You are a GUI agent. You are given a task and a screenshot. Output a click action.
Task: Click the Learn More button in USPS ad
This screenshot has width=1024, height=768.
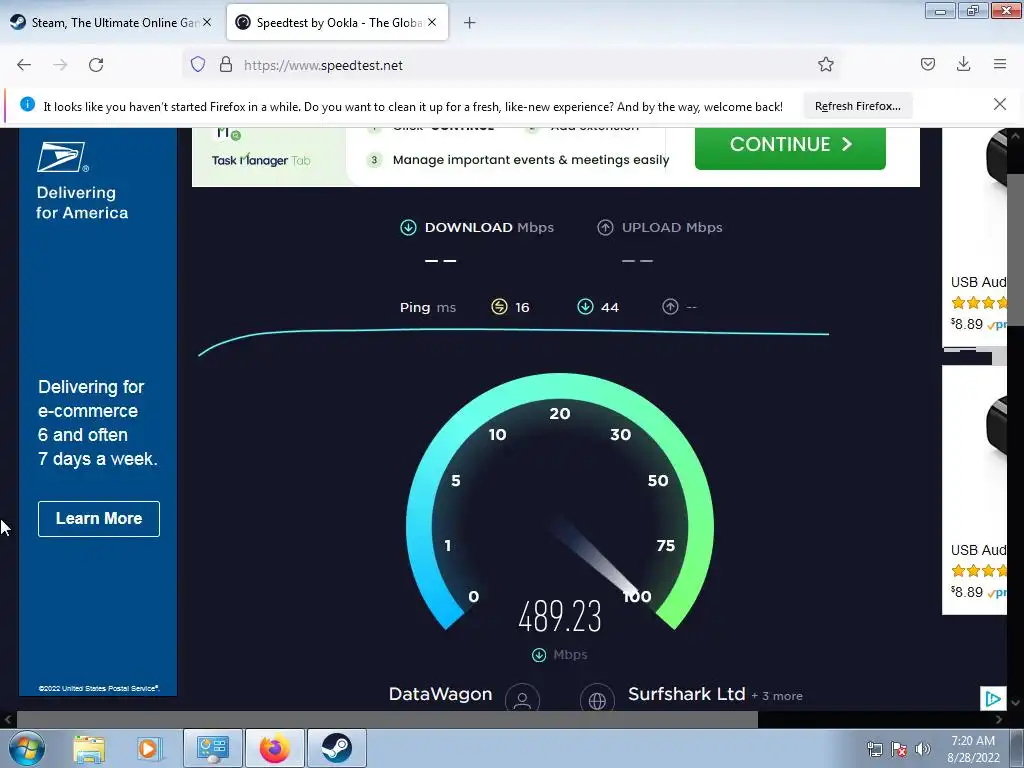tap(99, 519)
